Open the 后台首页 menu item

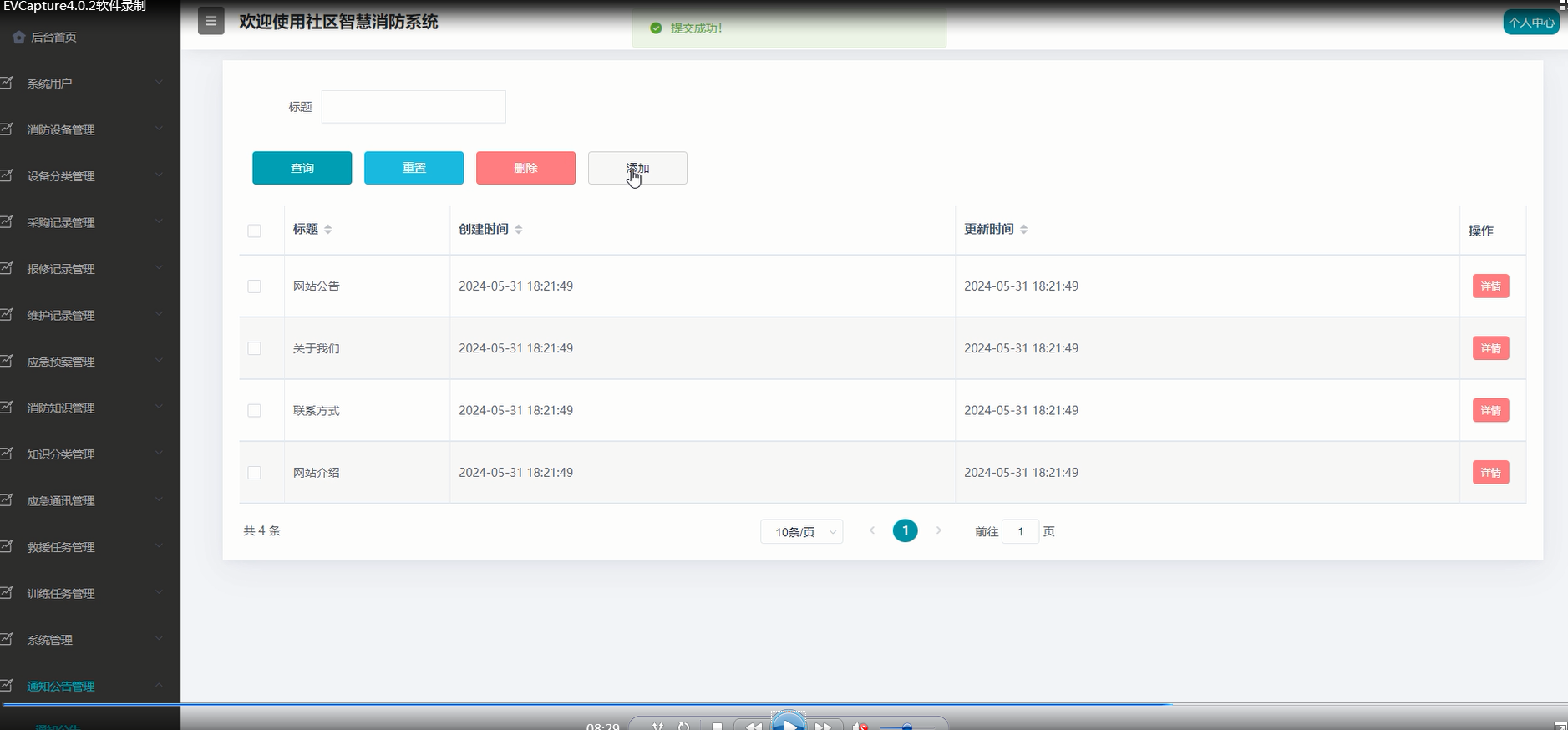[x=53, y=38]
